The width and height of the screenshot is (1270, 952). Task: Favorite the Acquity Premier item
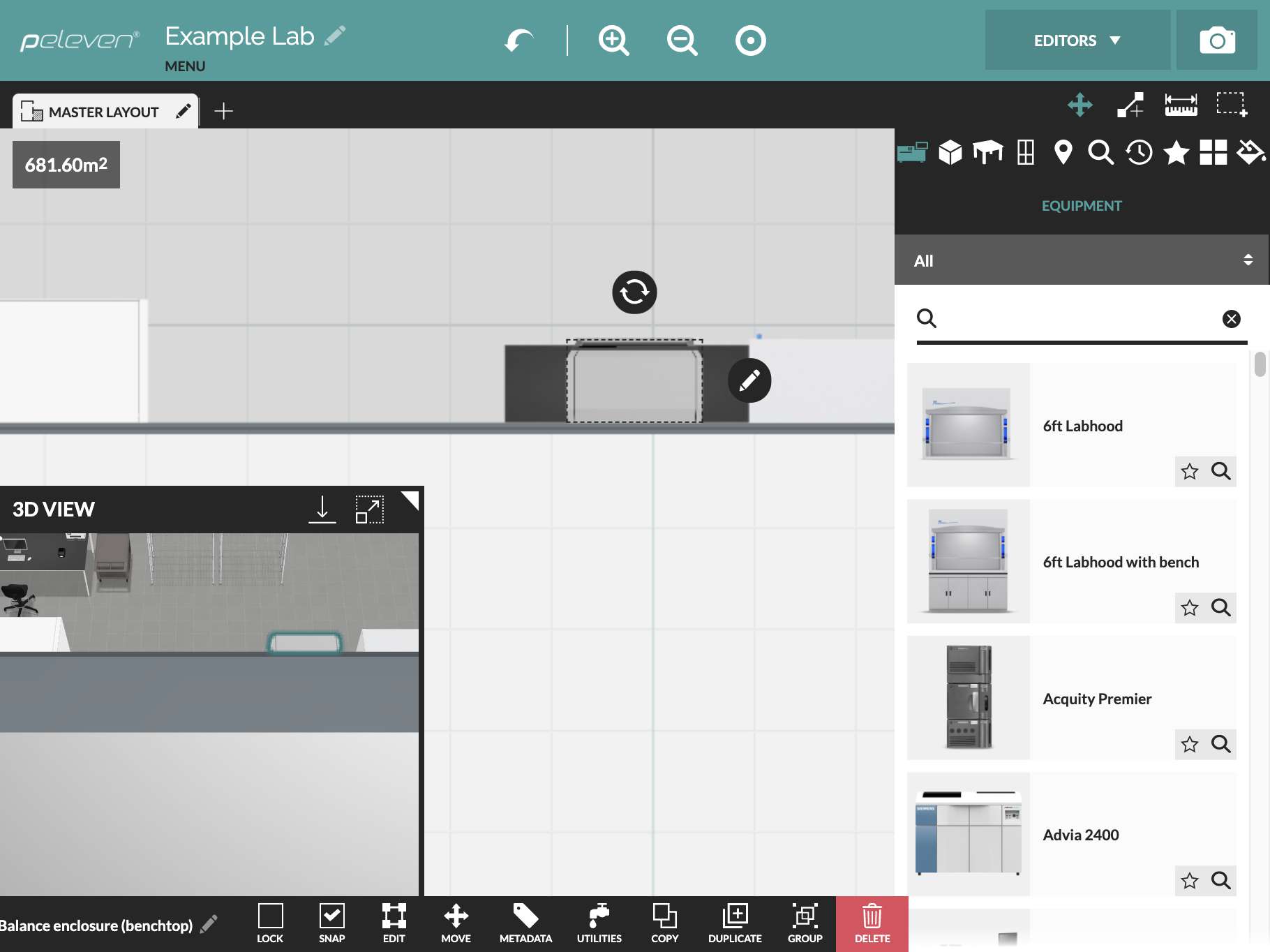click(1190, 745)
